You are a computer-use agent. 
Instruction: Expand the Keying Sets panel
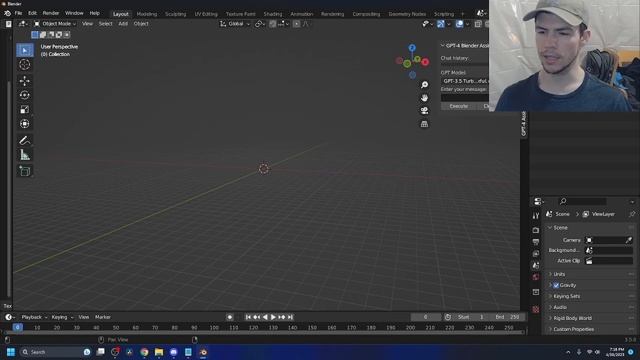pyautogui.click(x=566, y=296)
